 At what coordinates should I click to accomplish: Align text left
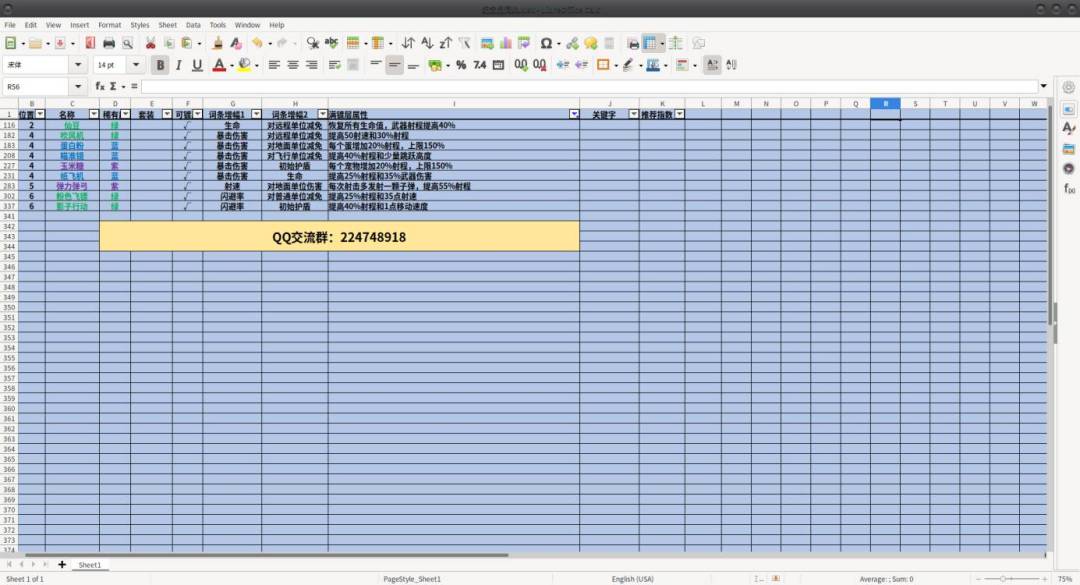[274, 65]
